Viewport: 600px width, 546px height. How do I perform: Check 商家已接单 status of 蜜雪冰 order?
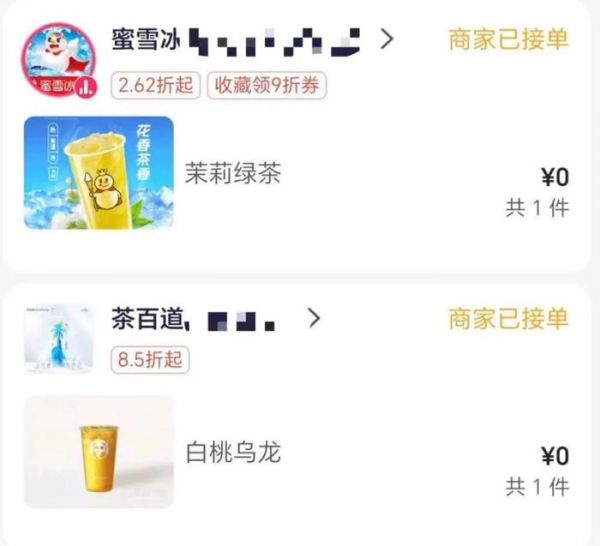[509, 39]
